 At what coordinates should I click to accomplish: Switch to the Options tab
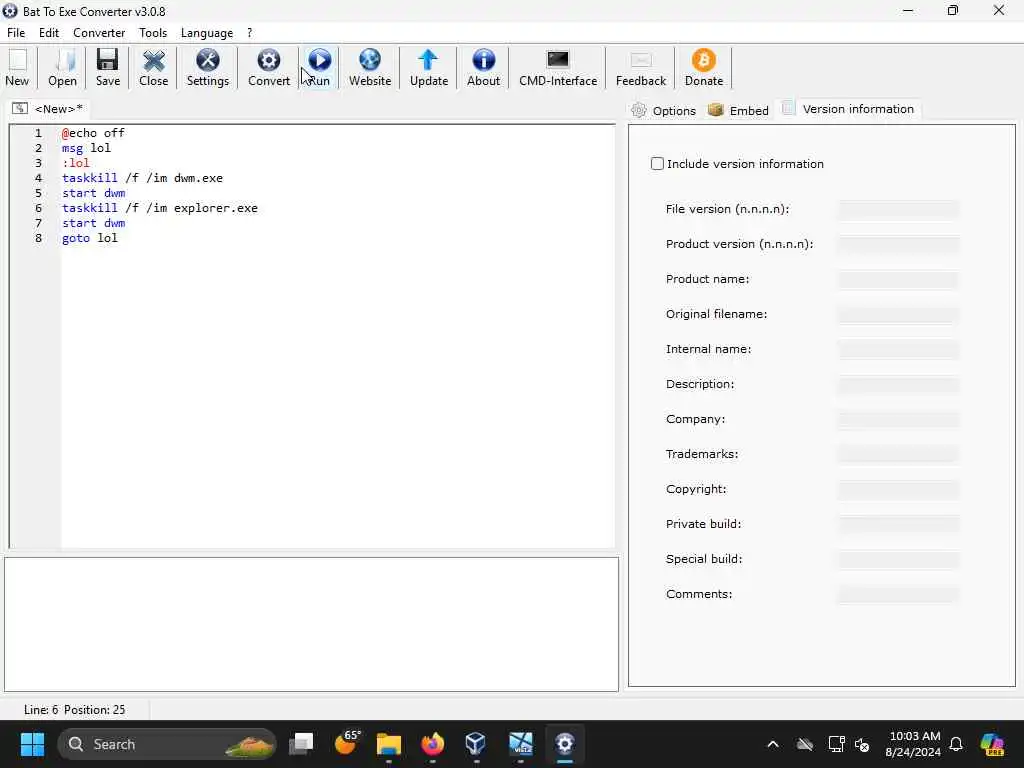point(664,110)
